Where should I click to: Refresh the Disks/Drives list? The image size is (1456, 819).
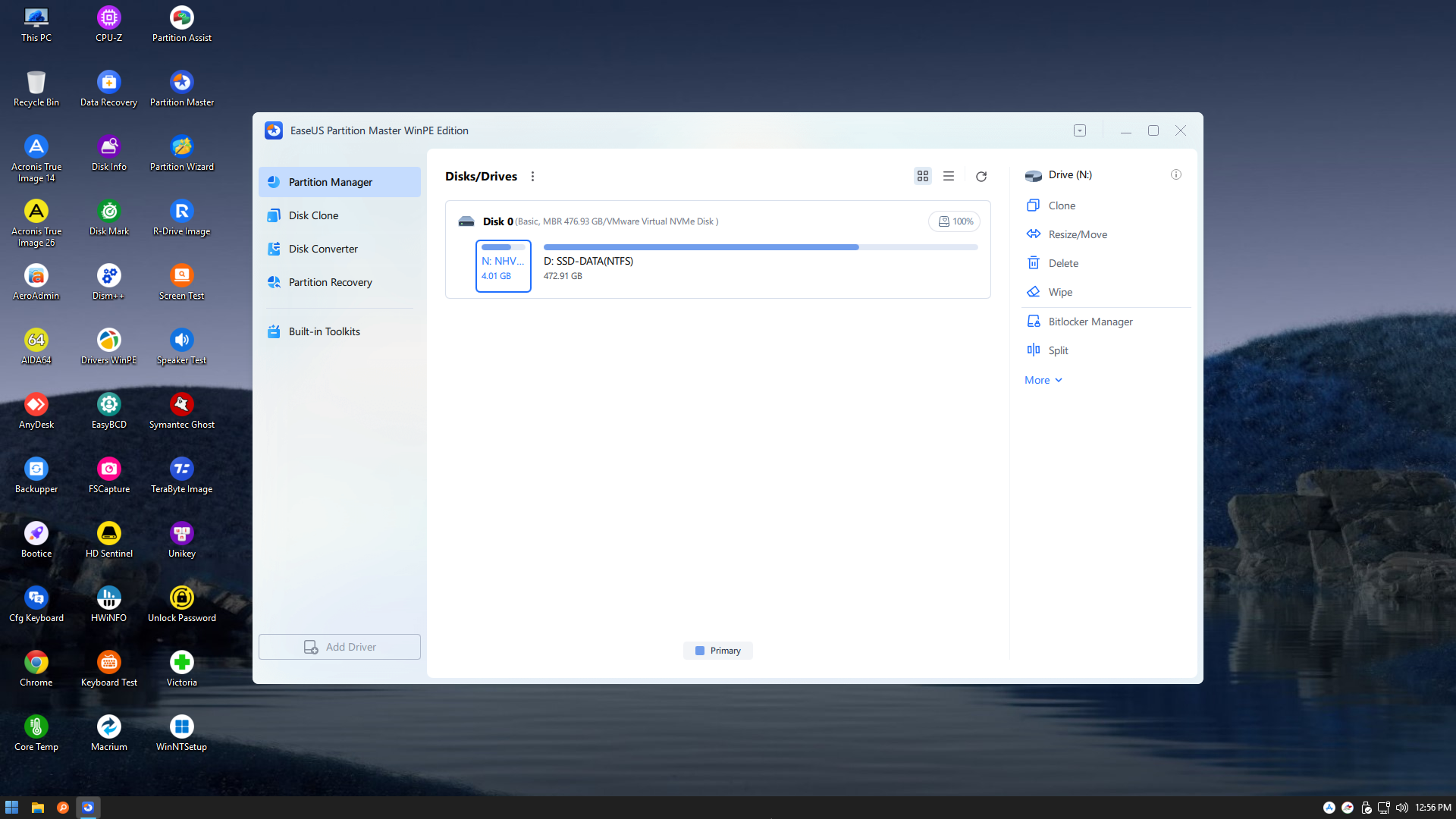click(981, 176)
